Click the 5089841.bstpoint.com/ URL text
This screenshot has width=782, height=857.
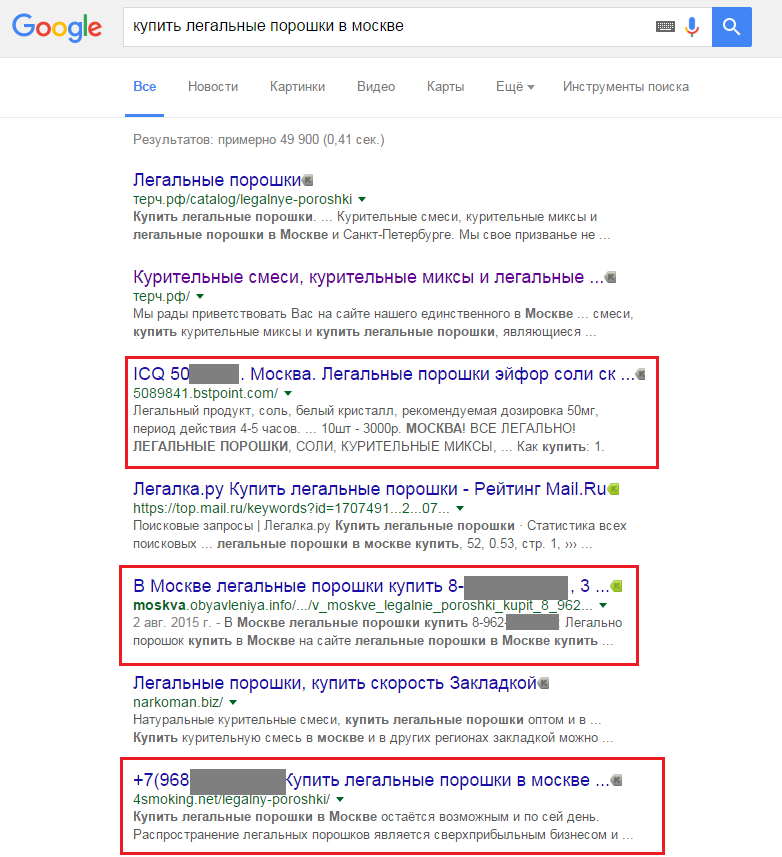[205, 394]
